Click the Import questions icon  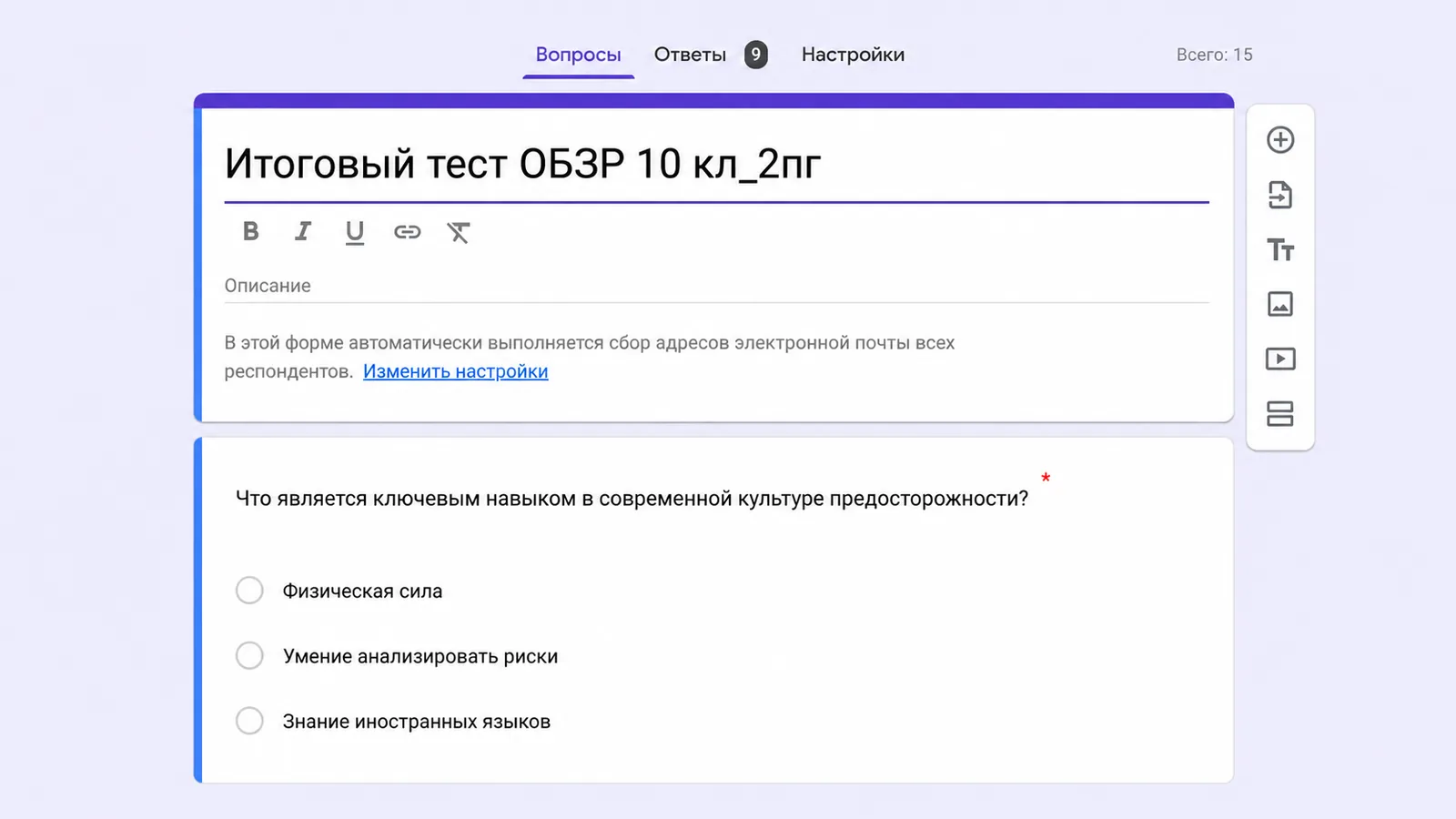1280,195
